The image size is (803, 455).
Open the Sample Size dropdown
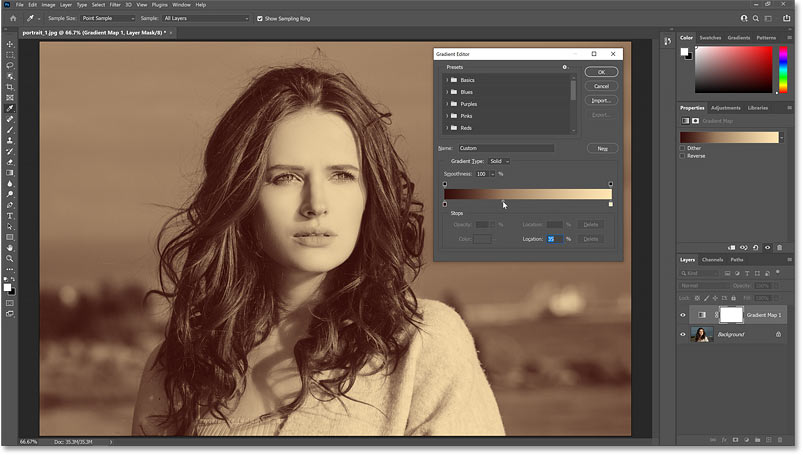pyautogui.click(x=108, y=18)
